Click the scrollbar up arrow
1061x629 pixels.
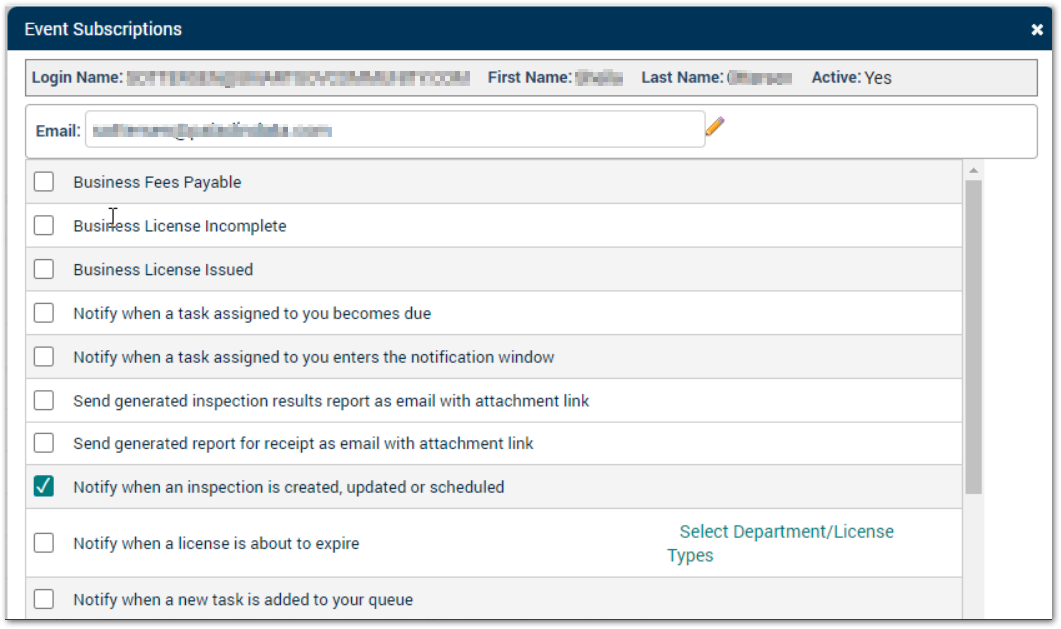point(974,168)
